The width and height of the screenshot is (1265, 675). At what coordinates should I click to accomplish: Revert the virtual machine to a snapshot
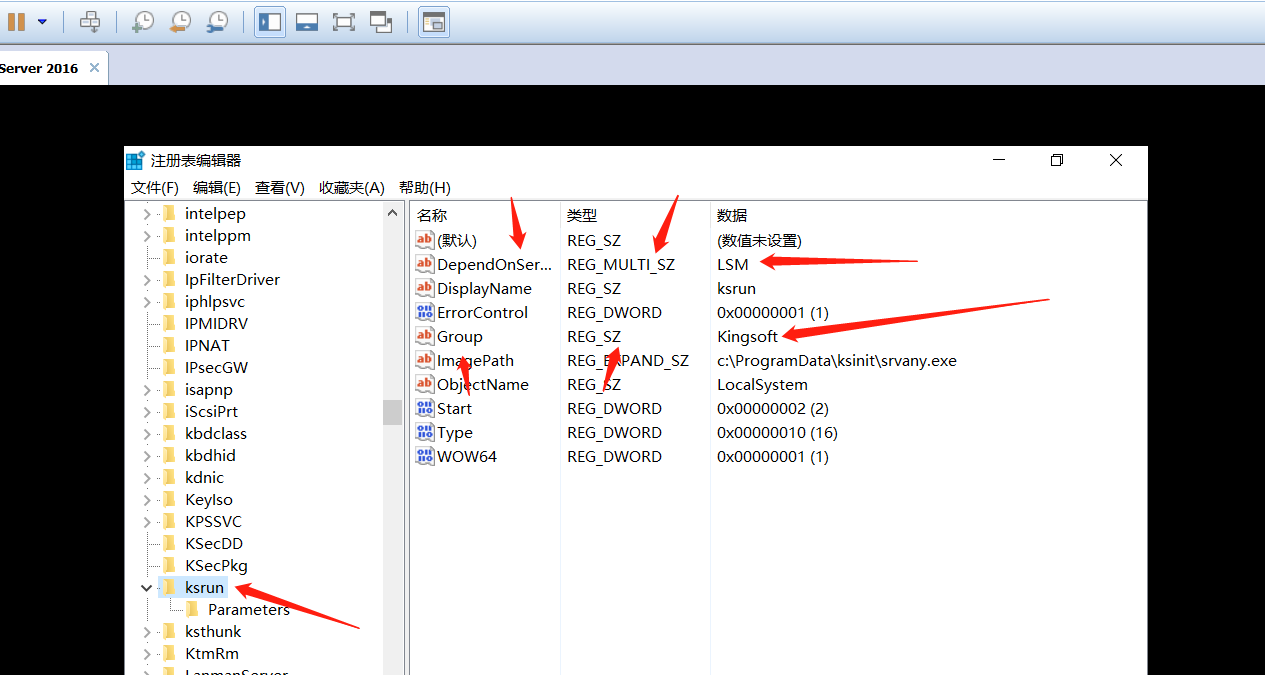pos(180,21)
